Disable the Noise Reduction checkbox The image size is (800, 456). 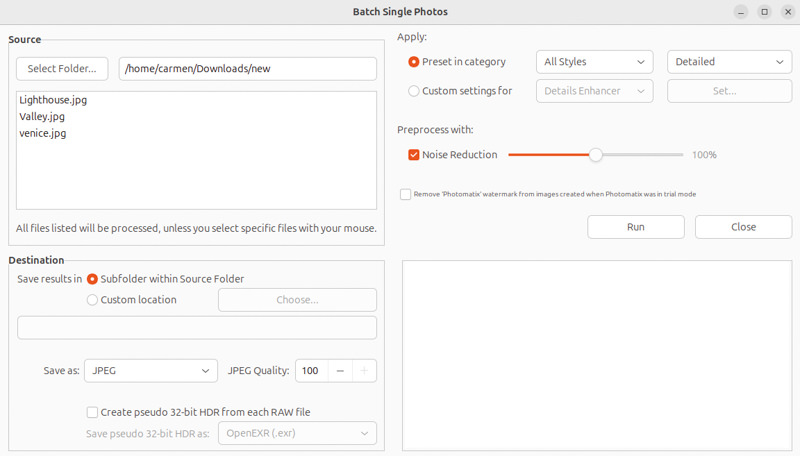(414, 155)
